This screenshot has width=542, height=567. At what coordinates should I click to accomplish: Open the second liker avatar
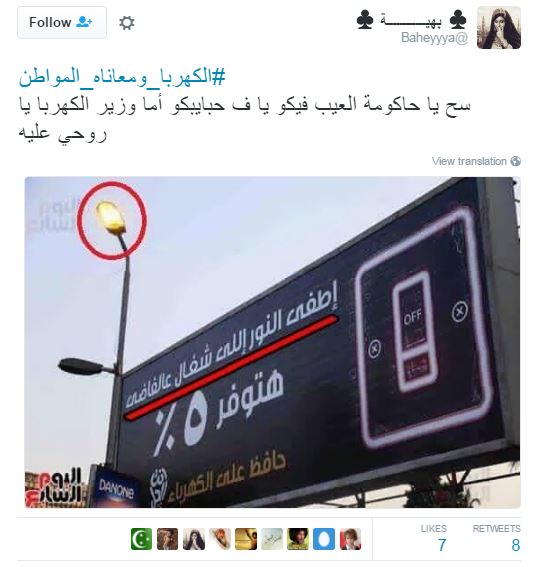click(167, 539)
